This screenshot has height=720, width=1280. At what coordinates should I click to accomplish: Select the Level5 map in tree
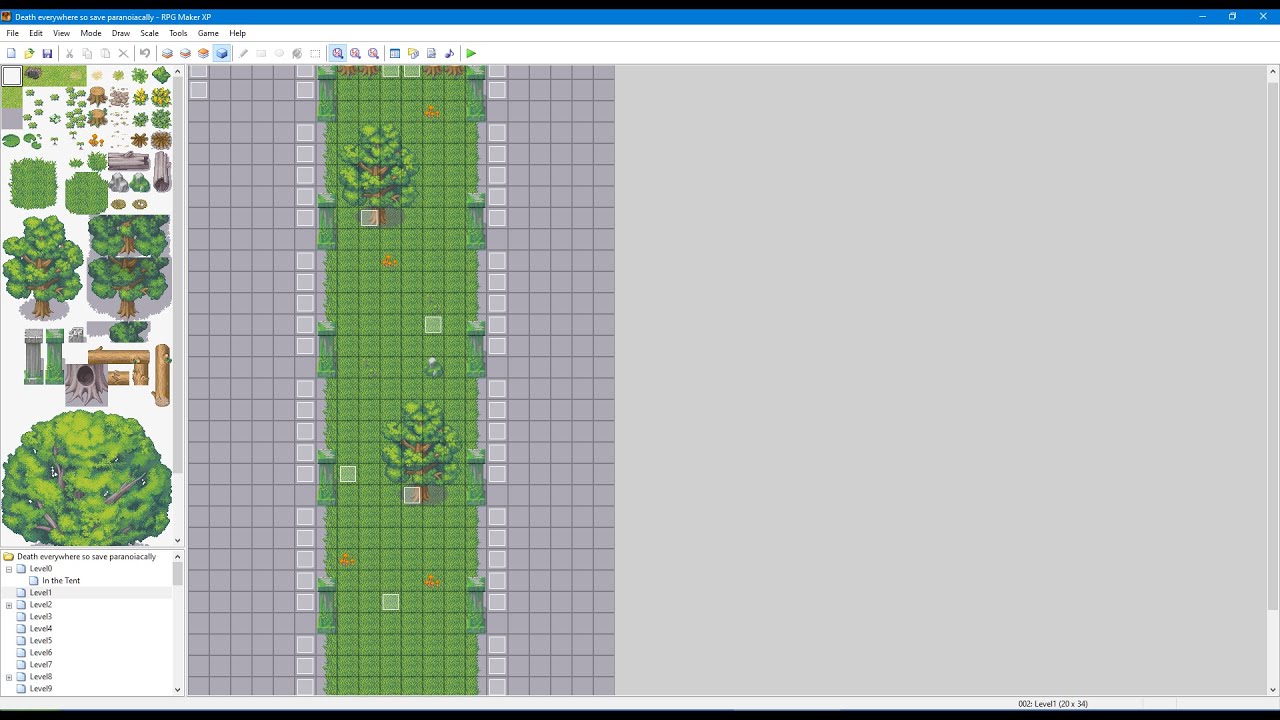[40, 641]
